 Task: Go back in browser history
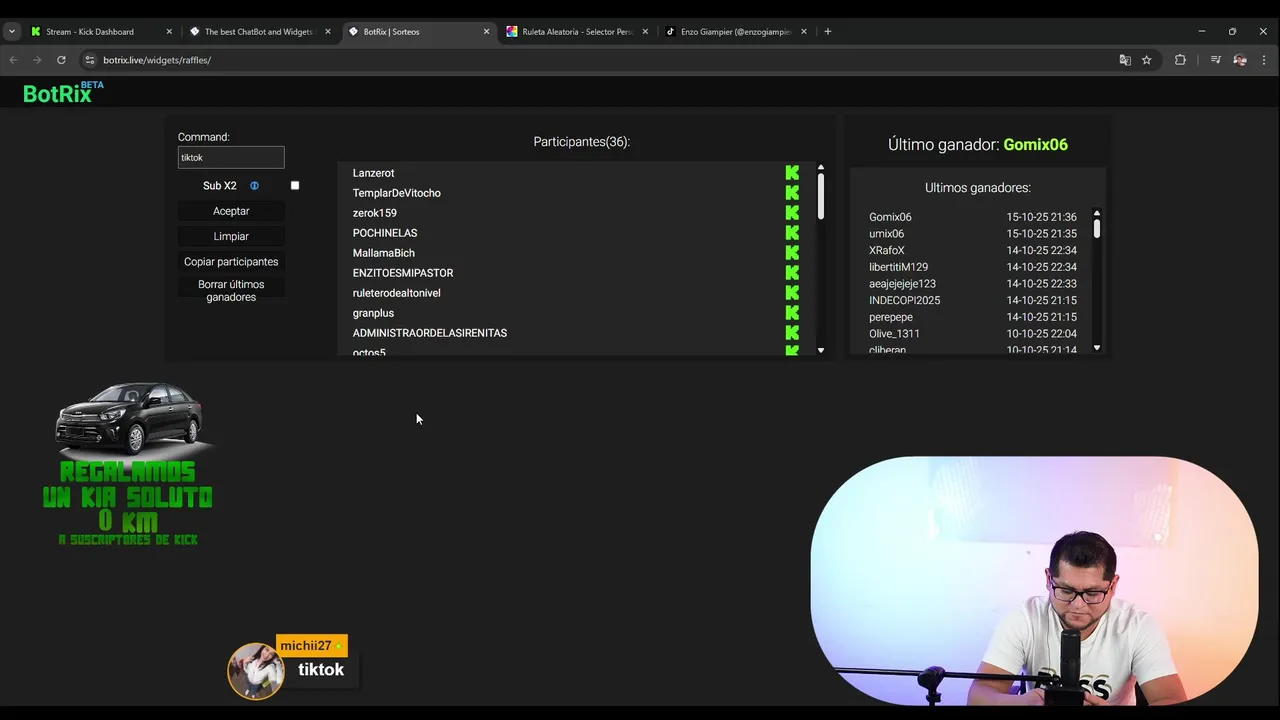(14, 60)
